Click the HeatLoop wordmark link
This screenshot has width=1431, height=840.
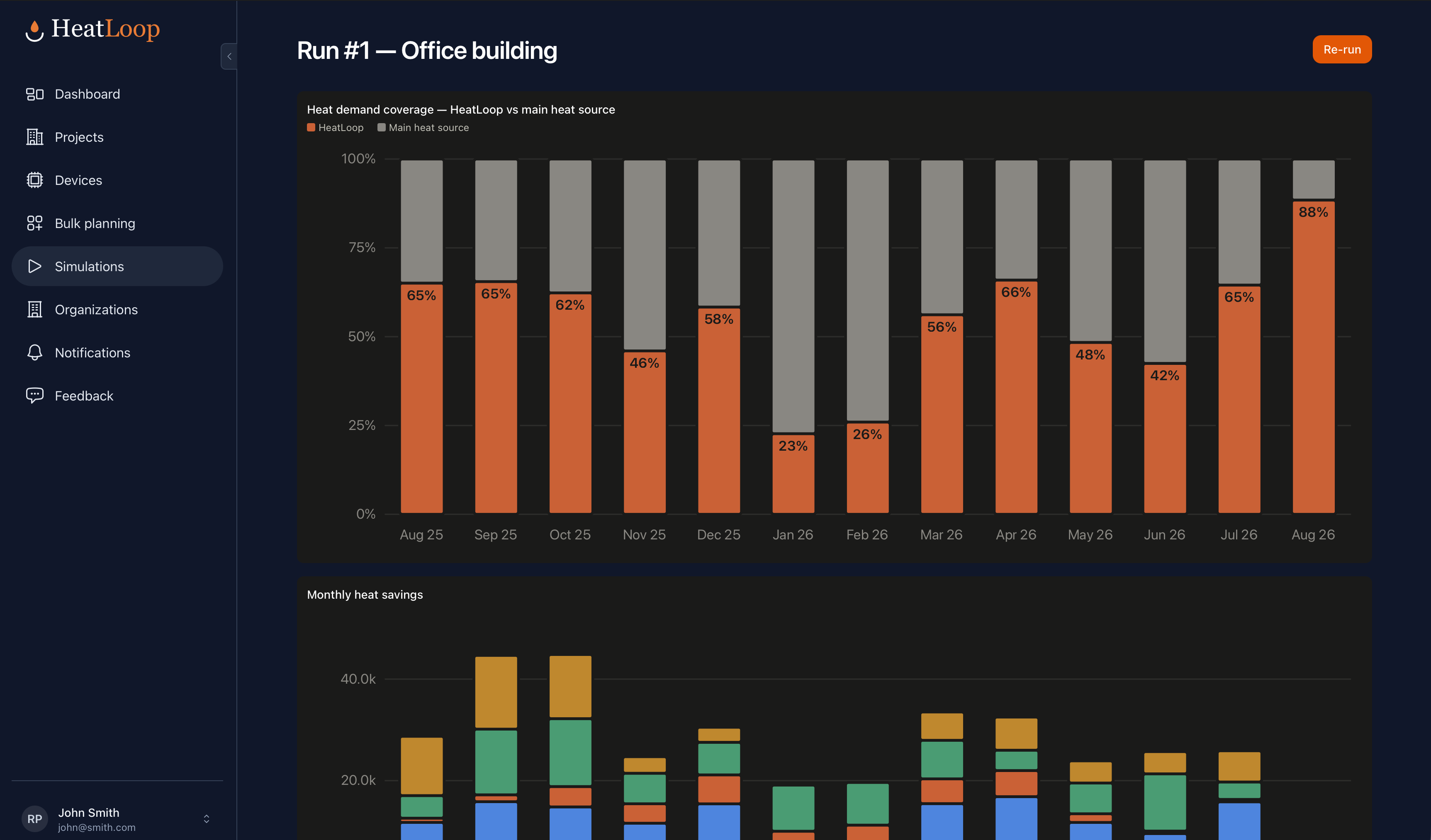coord(106,29)
